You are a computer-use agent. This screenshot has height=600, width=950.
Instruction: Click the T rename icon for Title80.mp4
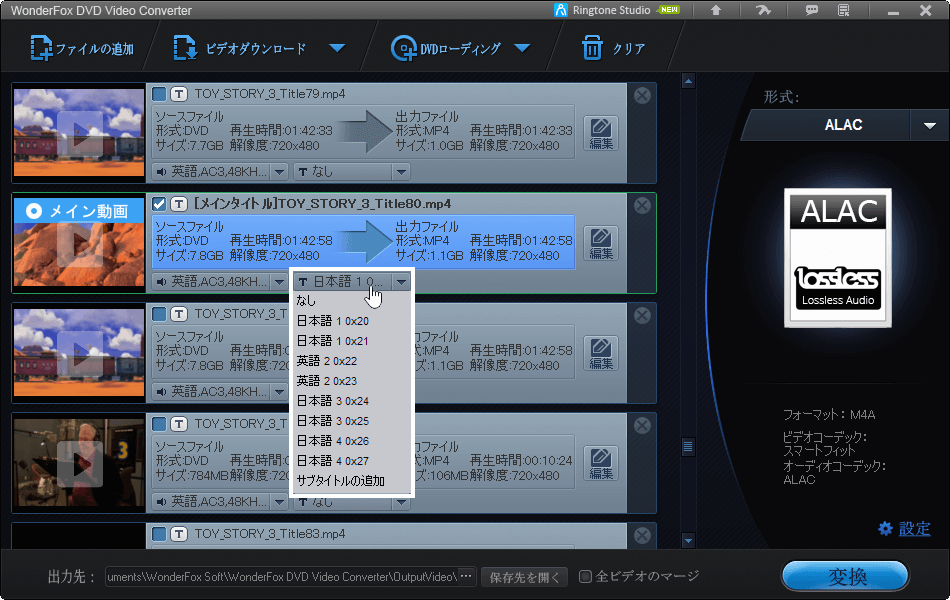tap(179, 204)
